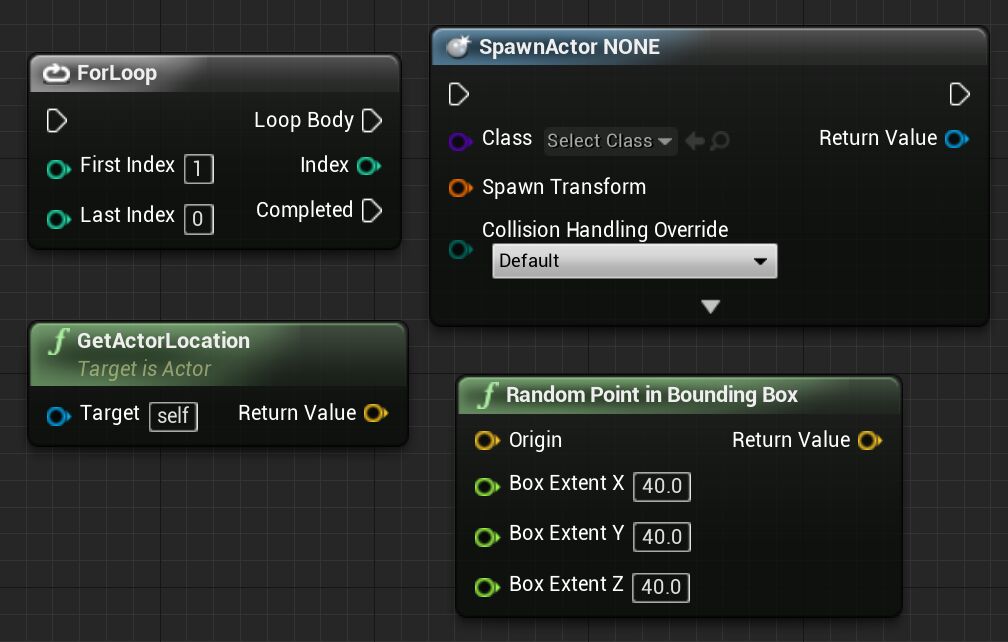Open the Collision Handling Override dropdown
The image size is (1008, 642).
(x=634, y=261)
